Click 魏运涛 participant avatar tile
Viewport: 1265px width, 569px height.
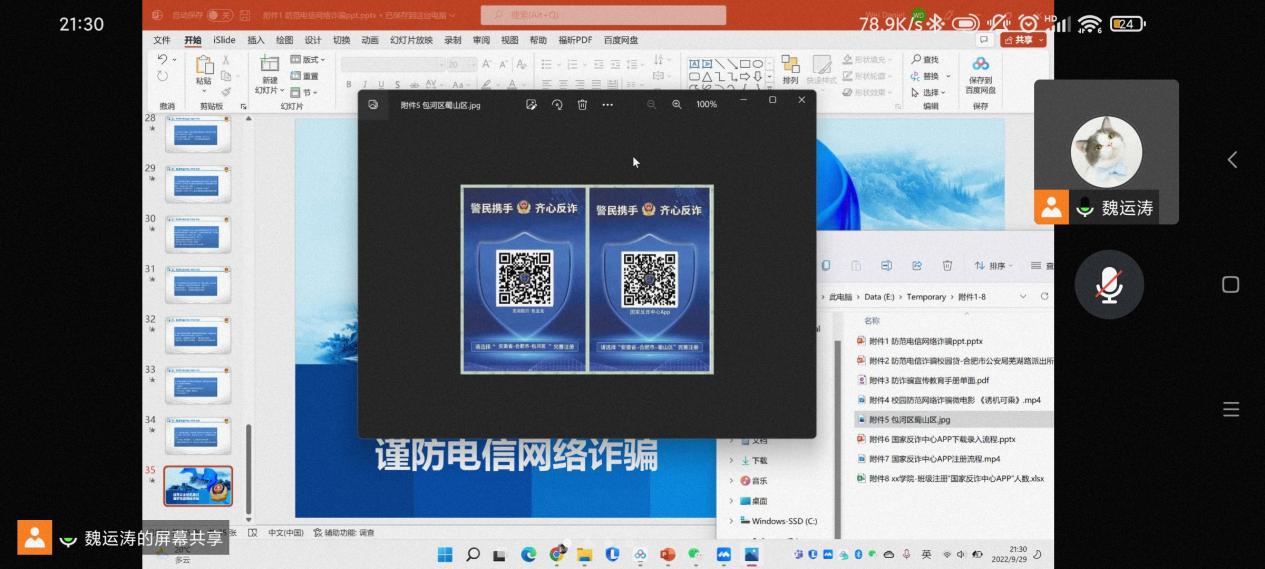coord(1106,152)
